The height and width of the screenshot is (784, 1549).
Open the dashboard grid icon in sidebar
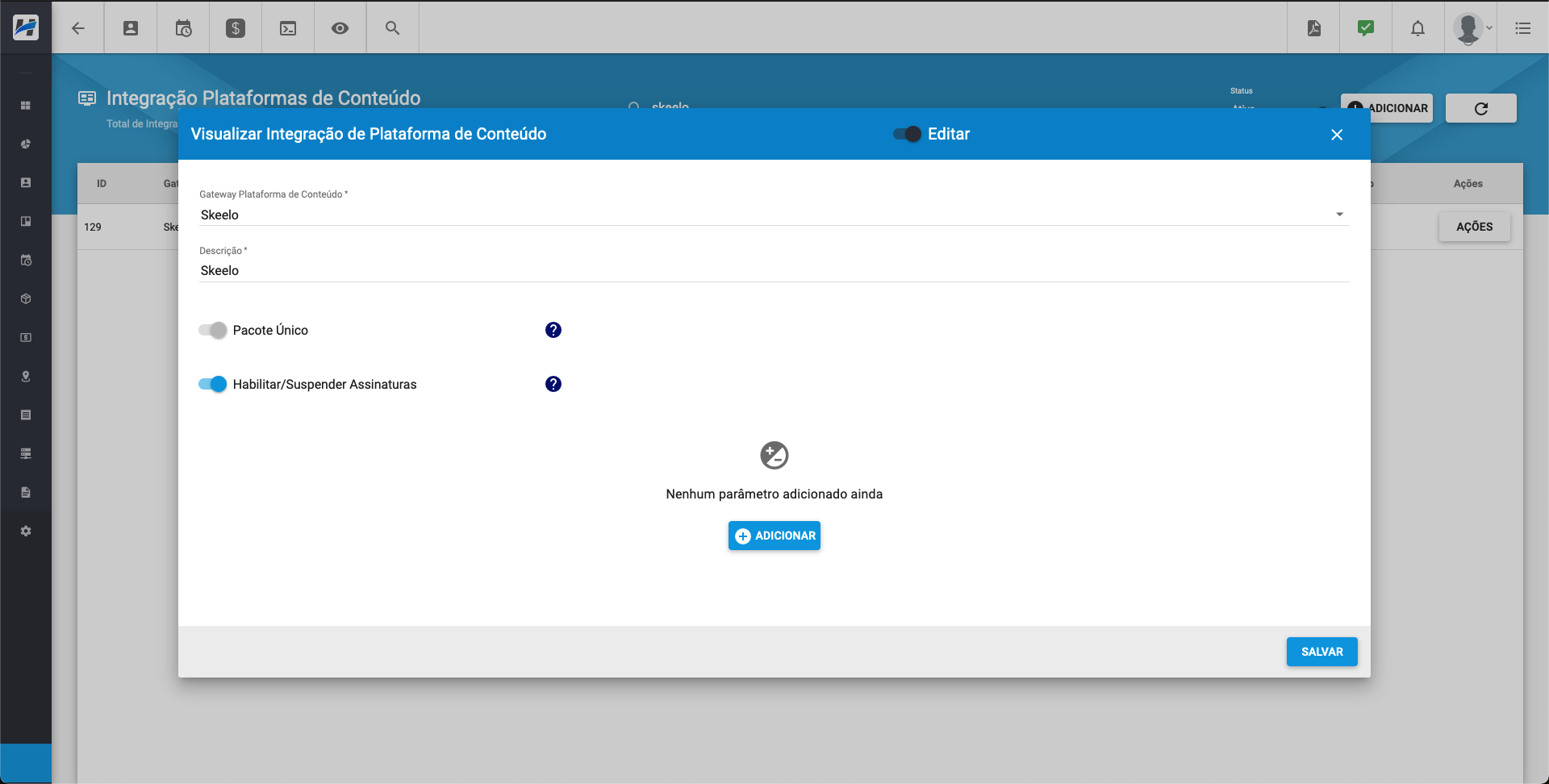pyautogui.click(x=26, y=106)
